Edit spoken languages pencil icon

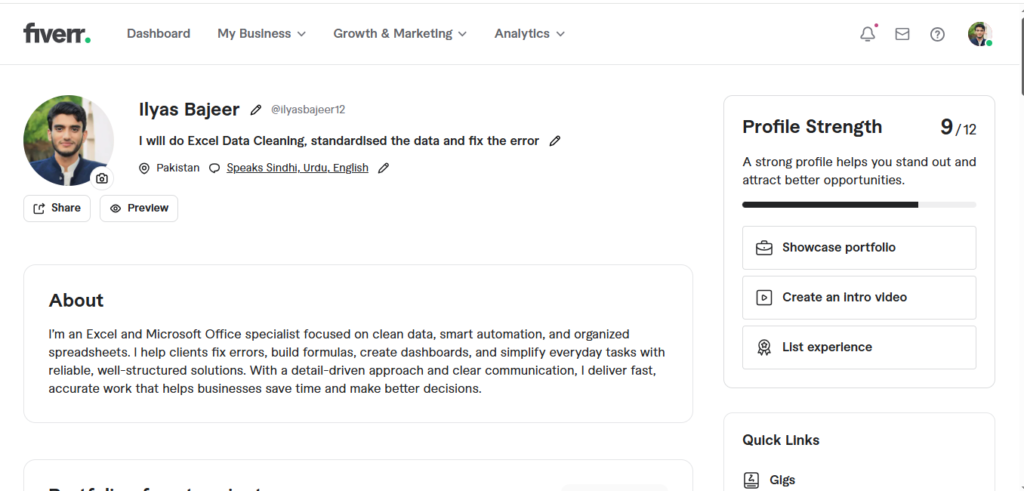coord(383,168)
